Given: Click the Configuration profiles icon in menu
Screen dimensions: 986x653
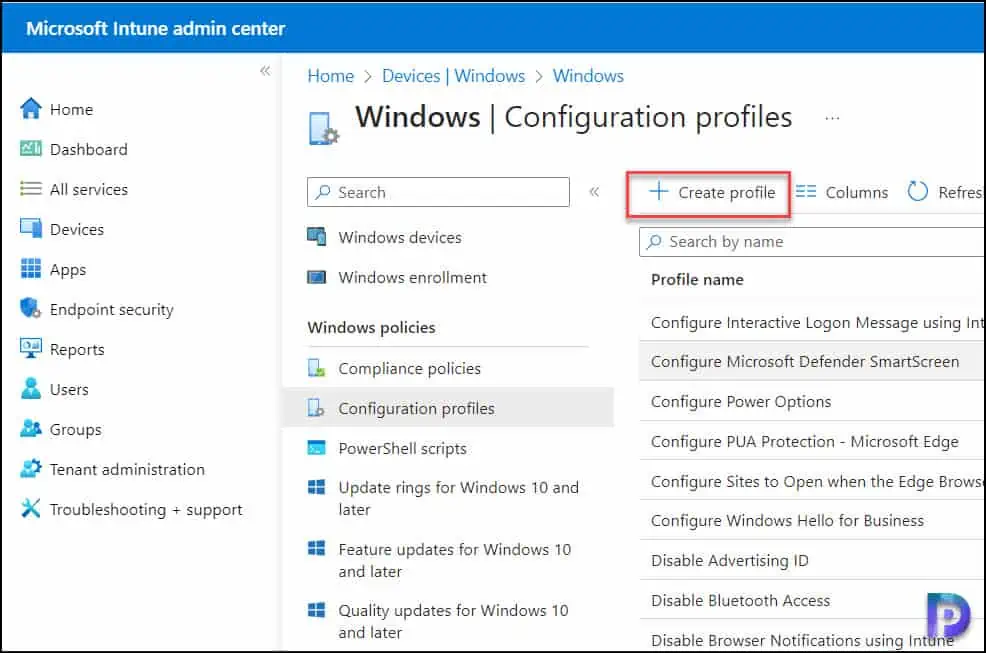Looking at the screenshot, I should coord(316,408).
